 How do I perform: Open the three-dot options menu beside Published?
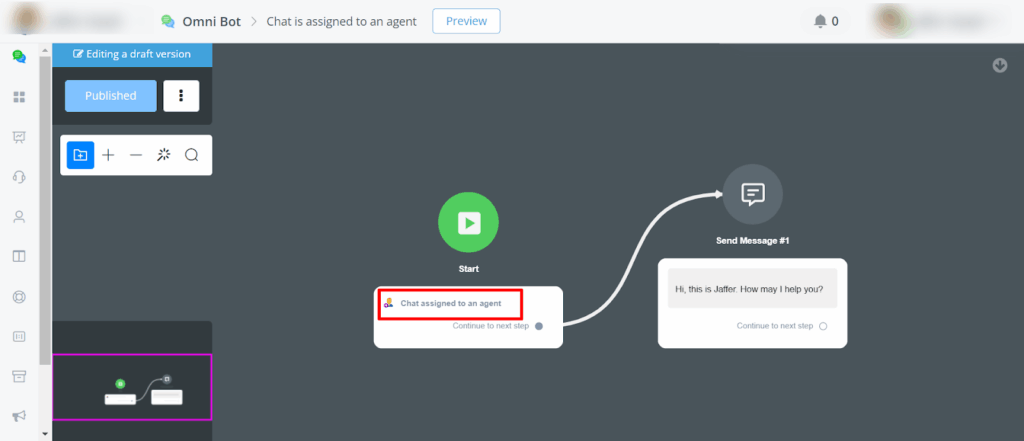pos(181,96)
